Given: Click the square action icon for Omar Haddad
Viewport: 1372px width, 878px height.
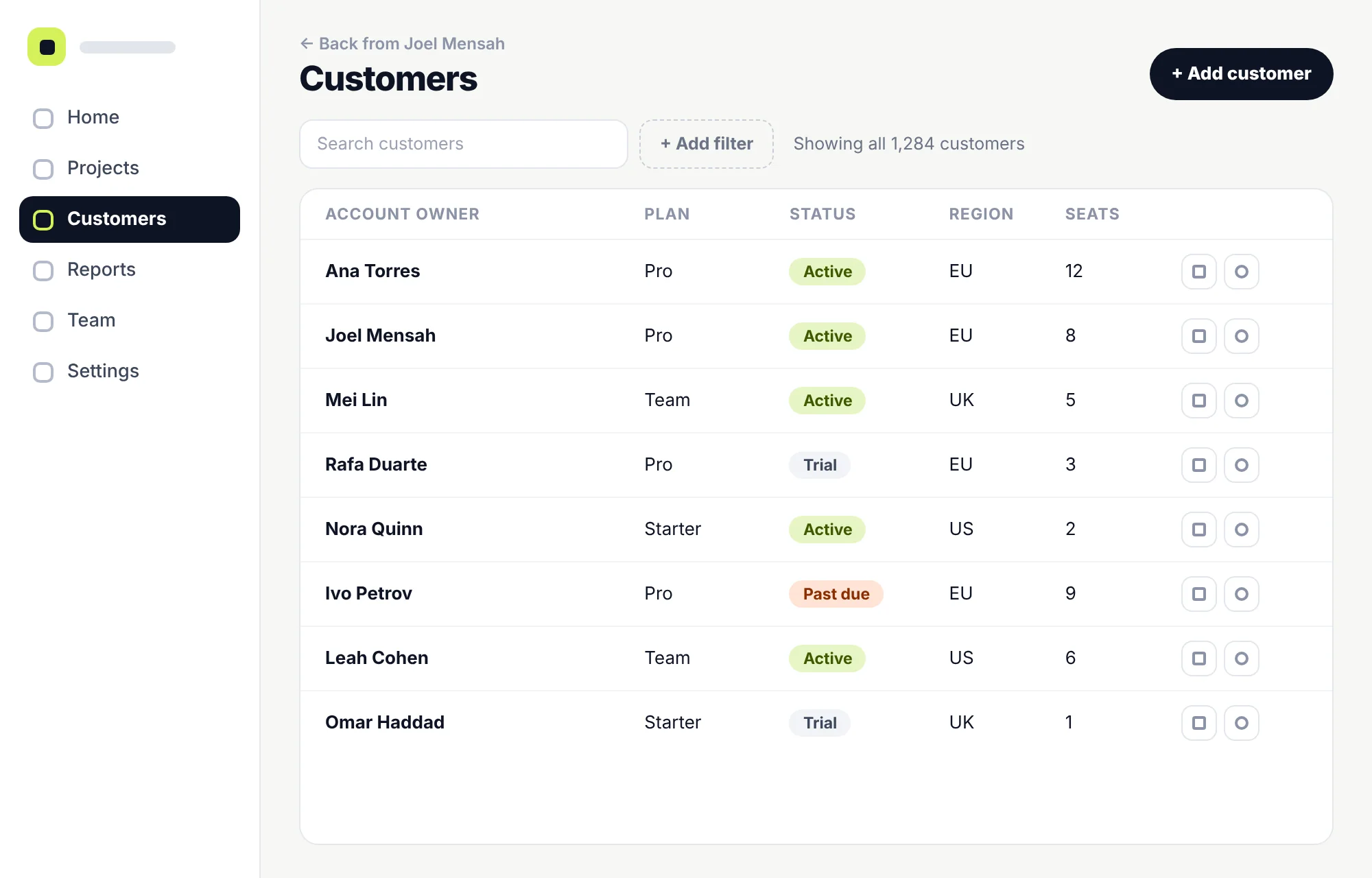Looking at the screenshot, I should pyautogui.click(x=1198, y=723).
